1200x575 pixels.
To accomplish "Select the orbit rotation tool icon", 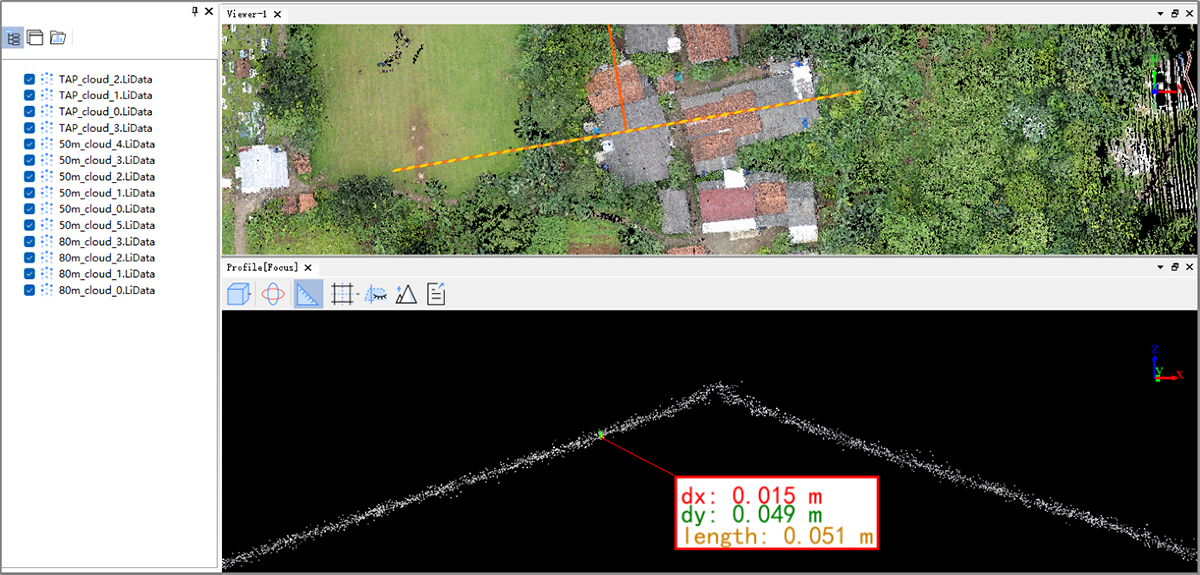I will point(273,295).
